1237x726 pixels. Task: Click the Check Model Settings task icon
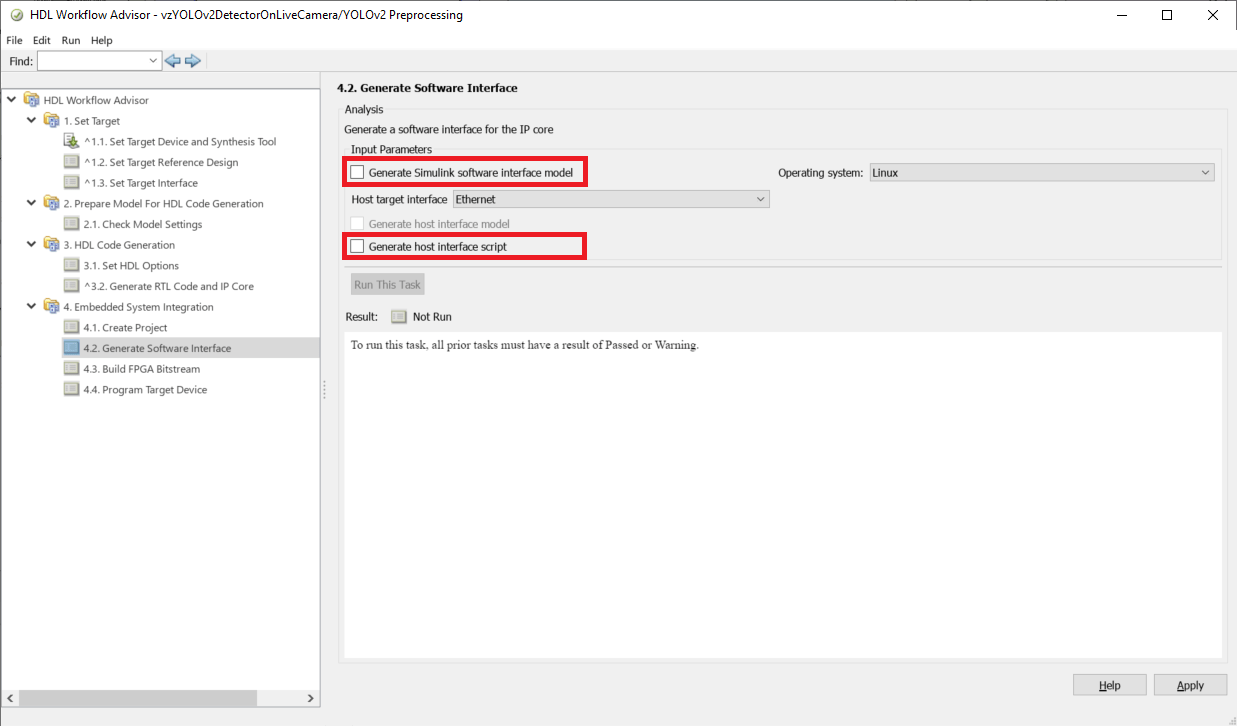click(71, 224)
